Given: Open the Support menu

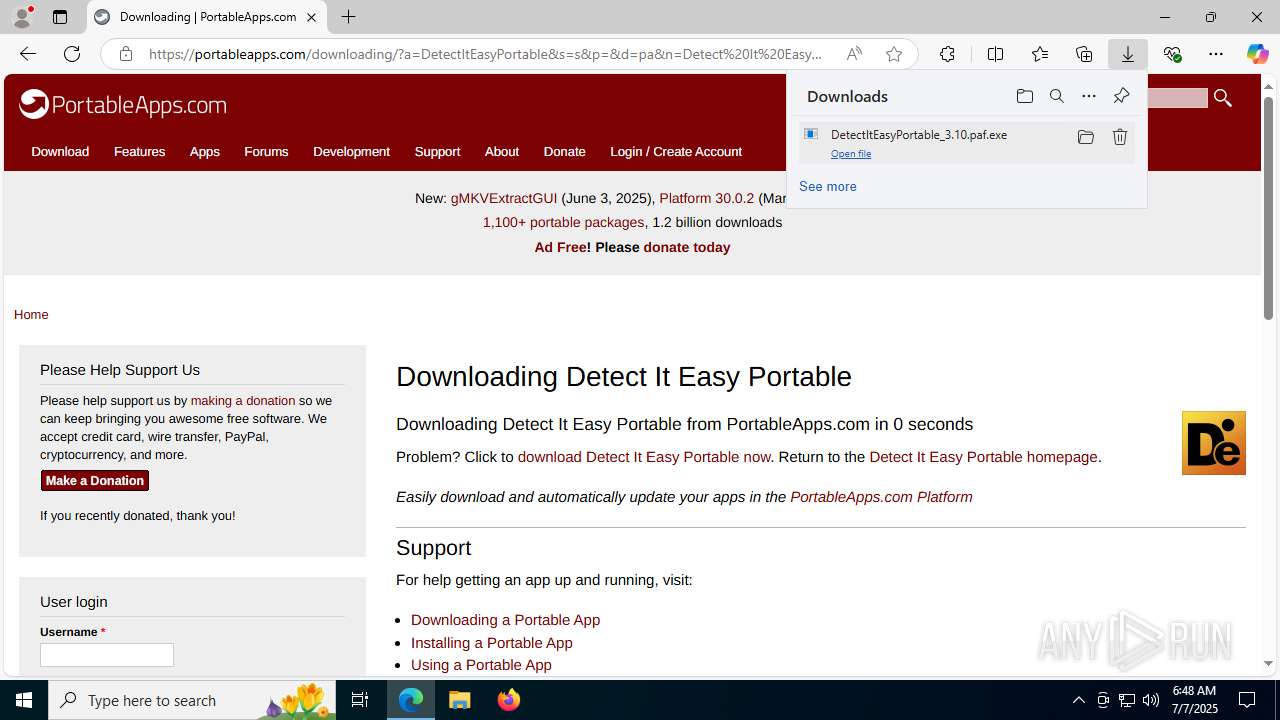Looking at the screenshot, I should [437, 152].
